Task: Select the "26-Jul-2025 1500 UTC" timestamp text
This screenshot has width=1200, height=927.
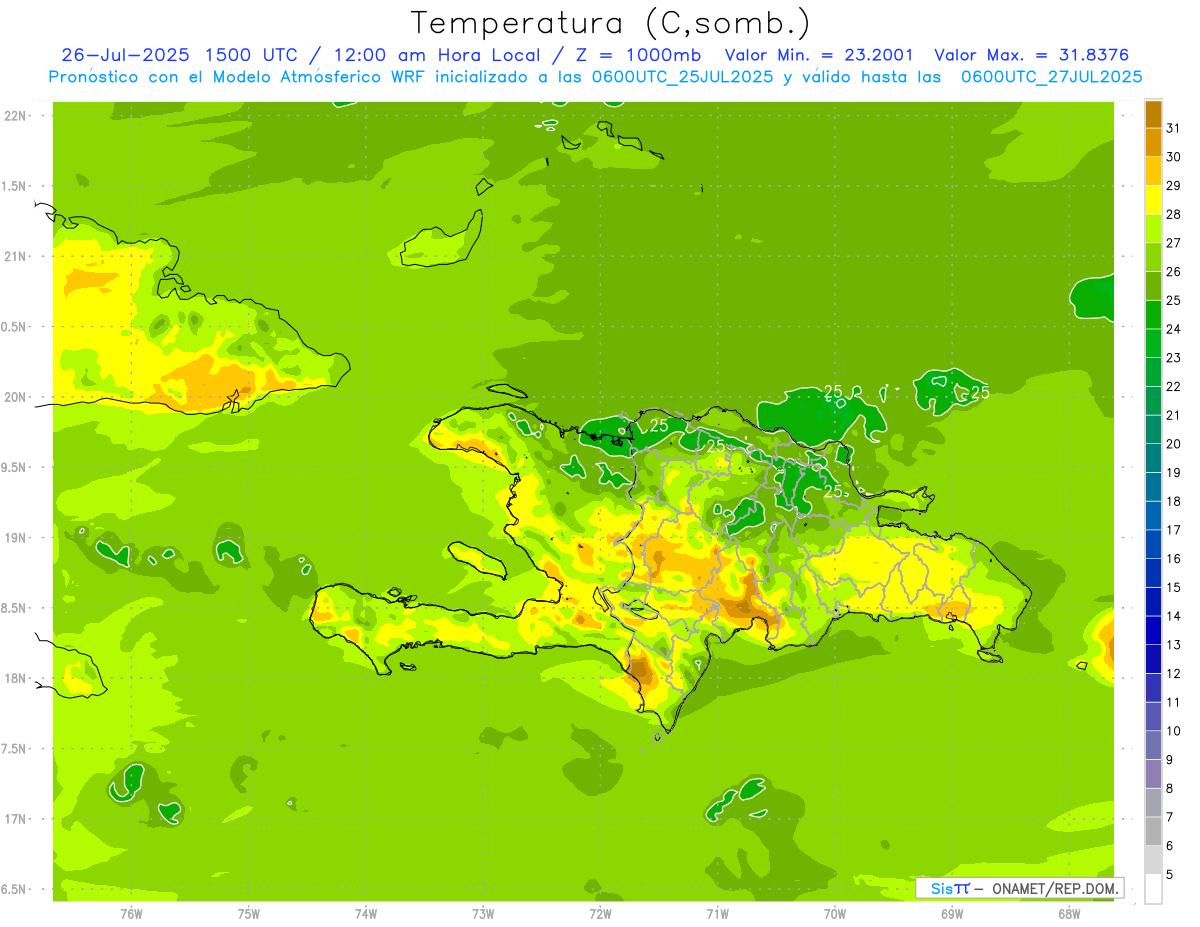Action: click(179, 54)
